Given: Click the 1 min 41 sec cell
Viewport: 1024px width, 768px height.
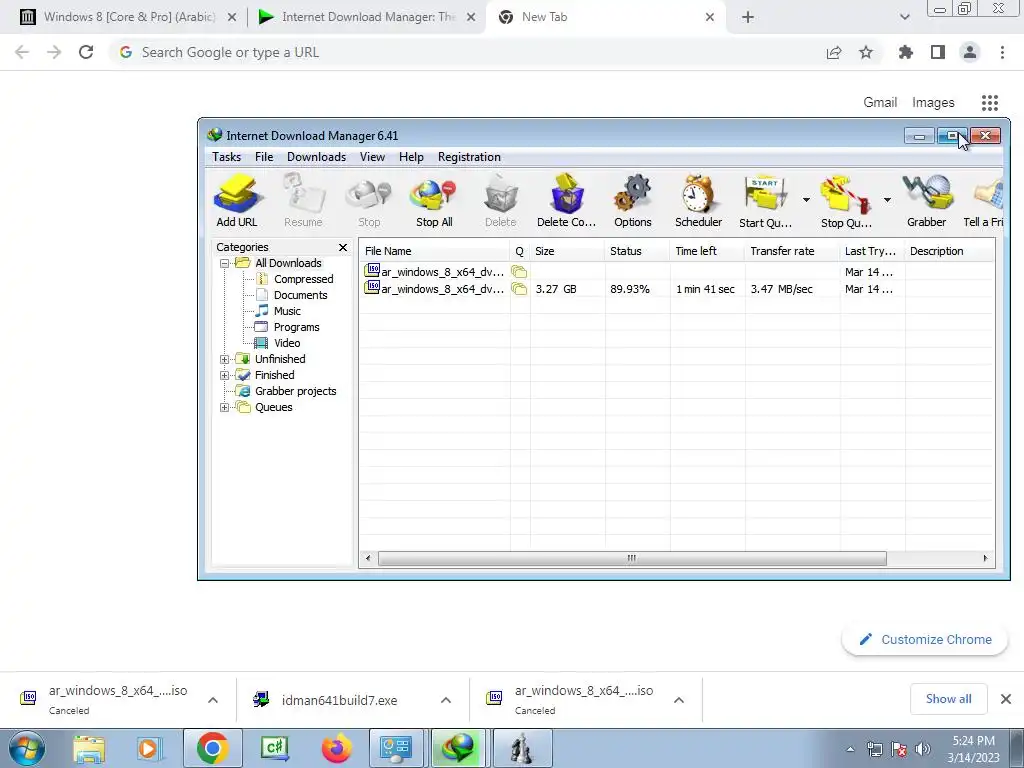Looking at the screenshot, I should tap(705, 289).
